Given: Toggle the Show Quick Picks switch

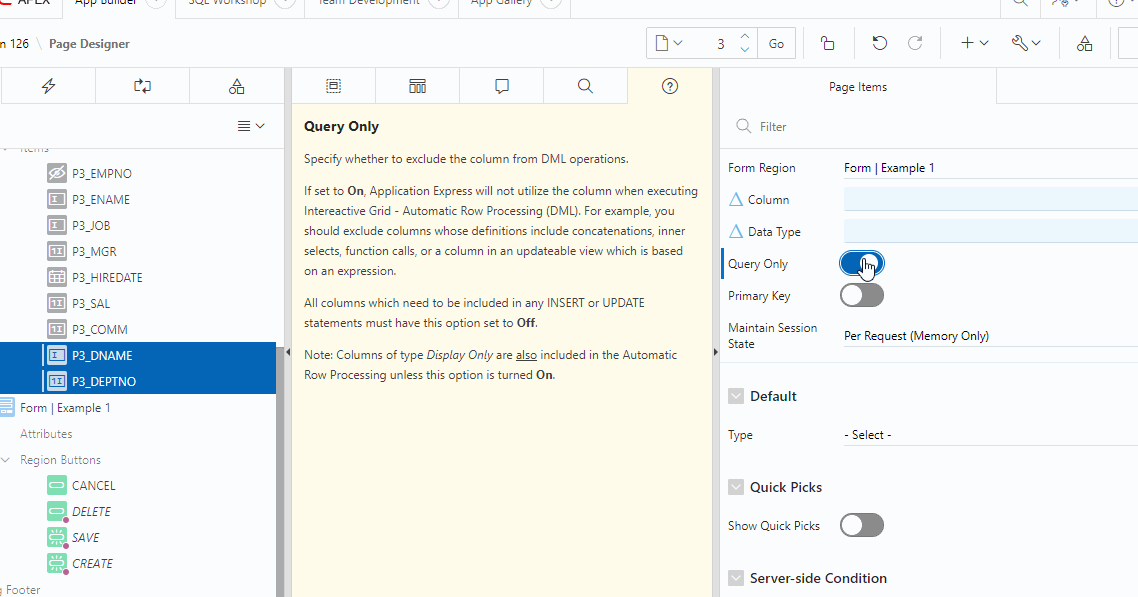Looking at the screenshot, I should tap(861, 526).
